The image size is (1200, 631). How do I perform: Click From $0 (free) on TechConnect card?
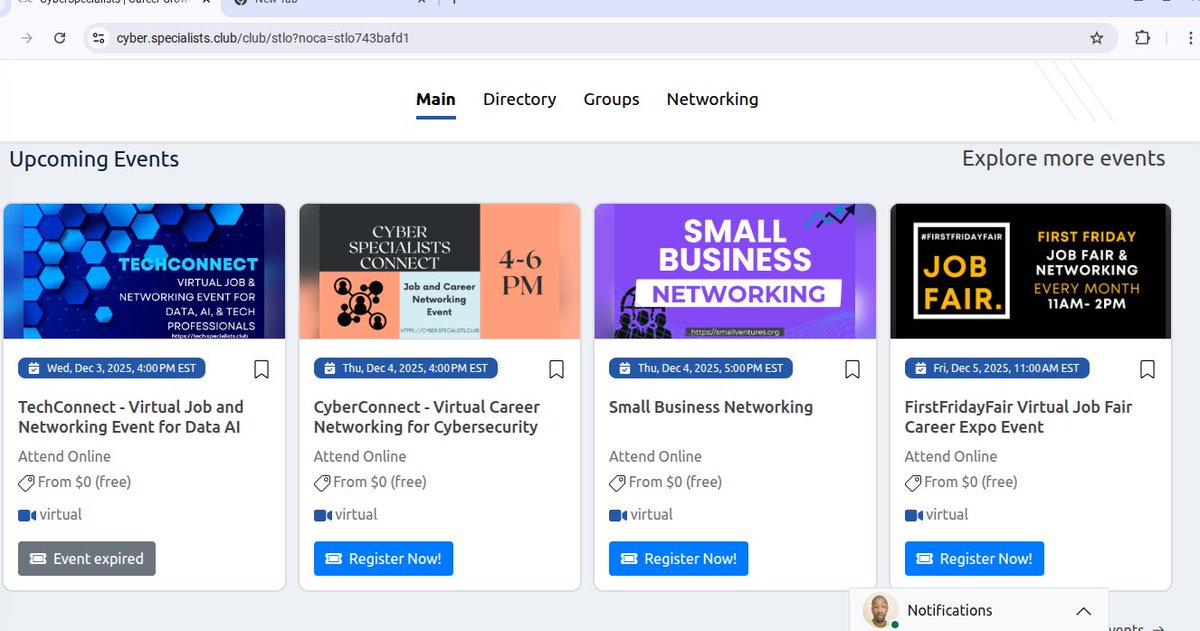(84, 482)
